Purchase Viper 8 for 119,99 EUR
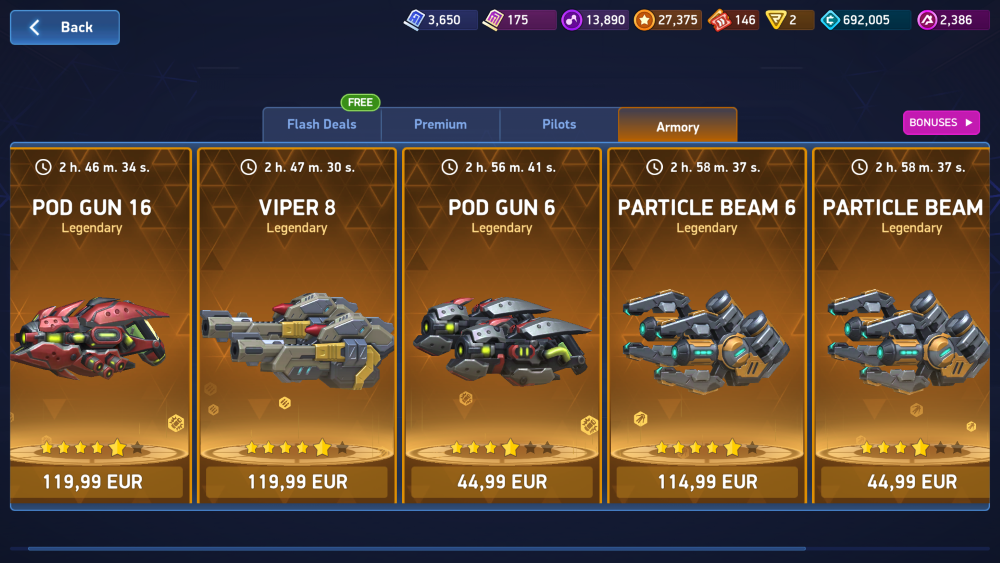Viewport: 1000px width, 563px height. [297, 482]
